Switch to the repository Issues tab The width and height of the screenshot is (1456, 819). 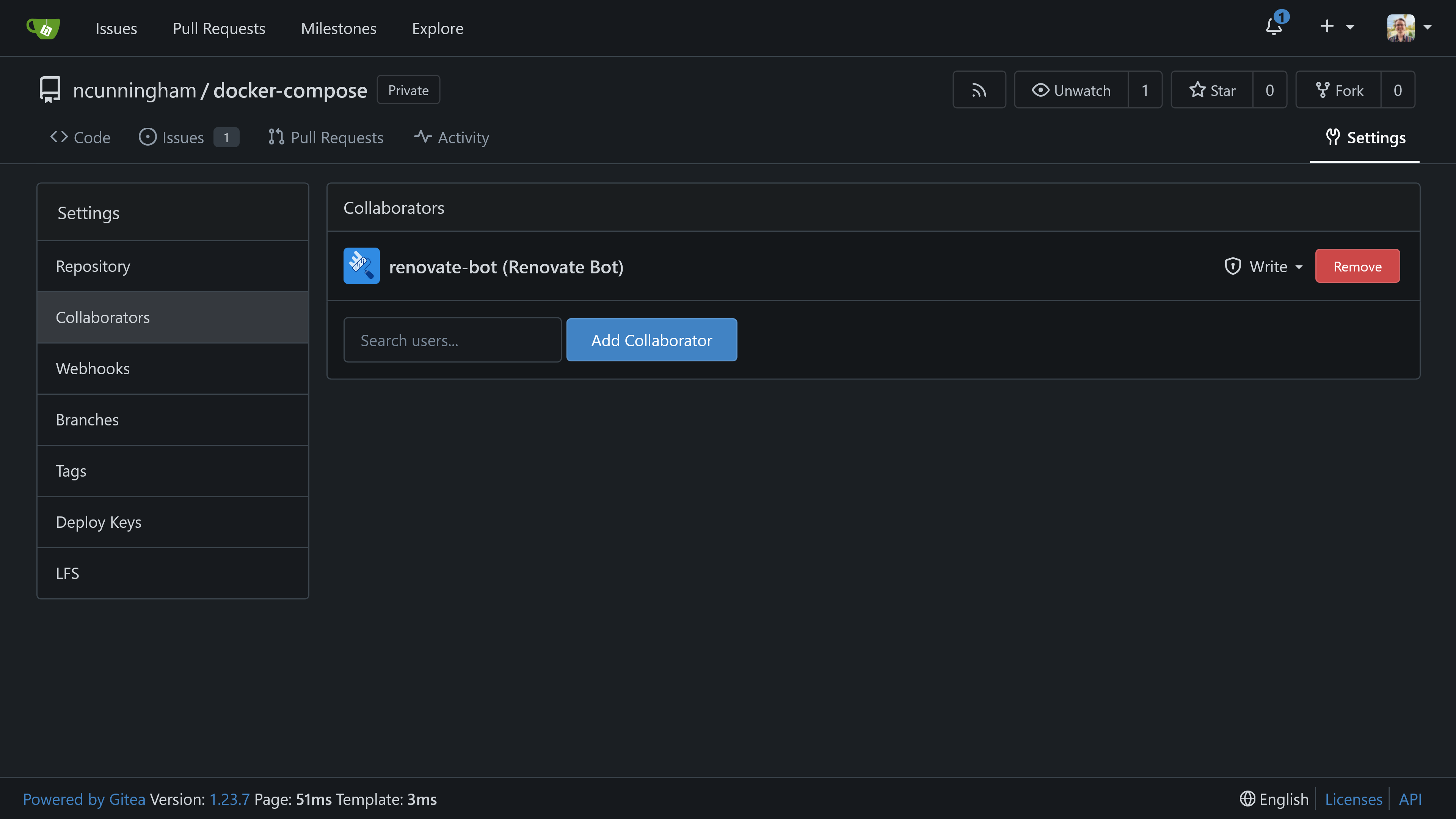pos(189,137)
